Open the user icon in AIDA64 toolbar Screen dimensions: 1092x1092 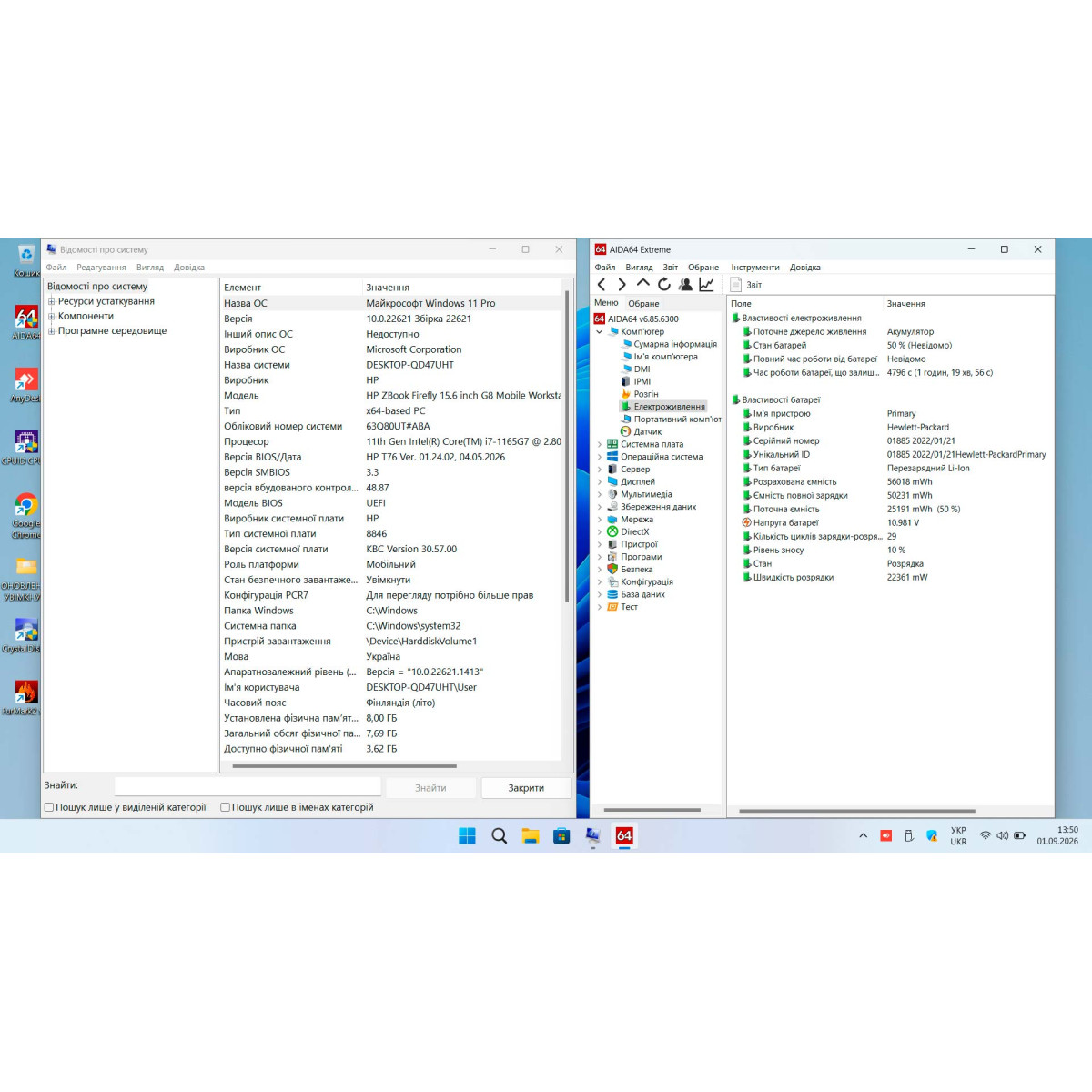pyautogui.click(x=685, y=285)
